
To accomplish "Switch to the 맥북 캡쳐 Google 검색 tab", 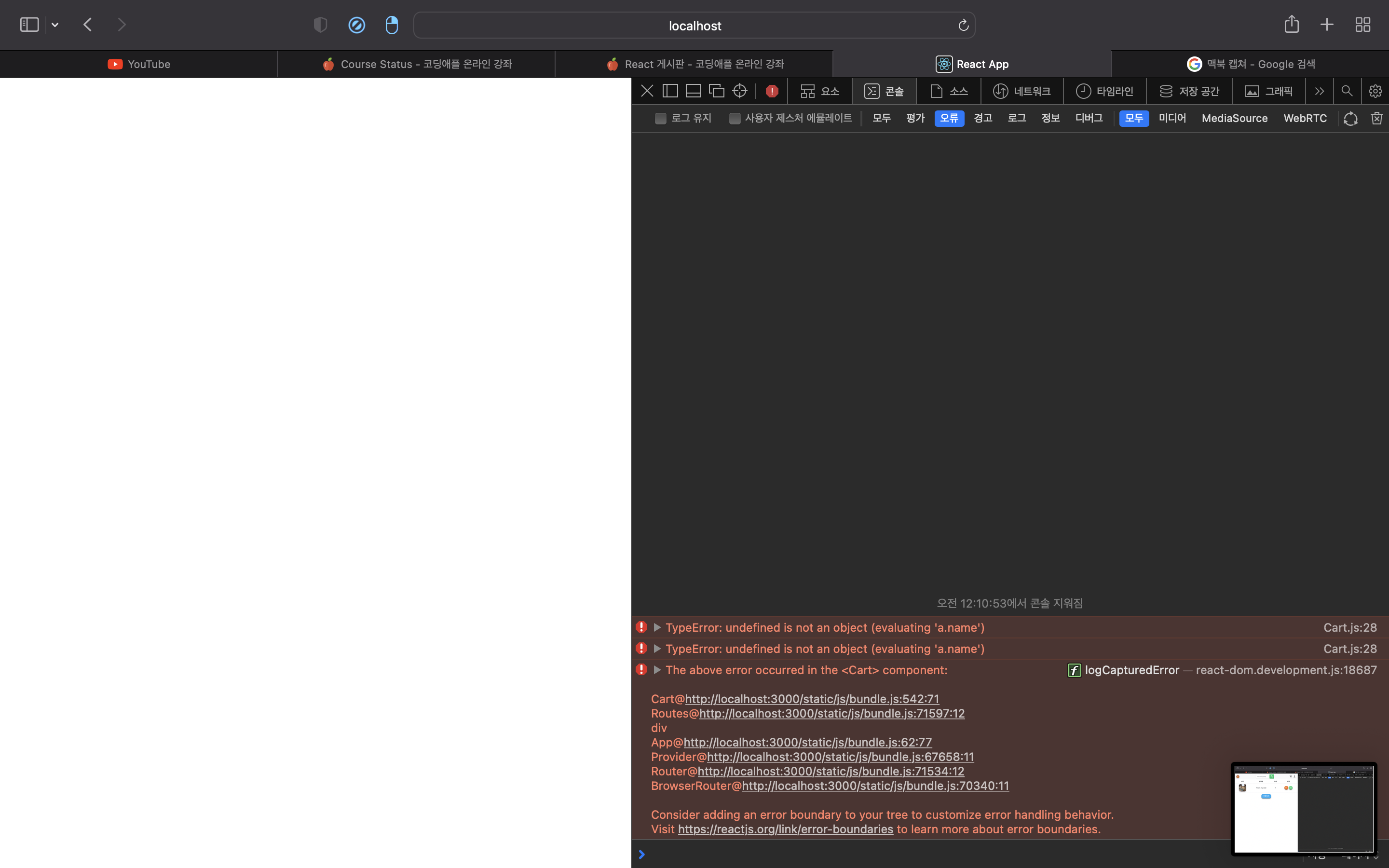I will coord(1250,64).
